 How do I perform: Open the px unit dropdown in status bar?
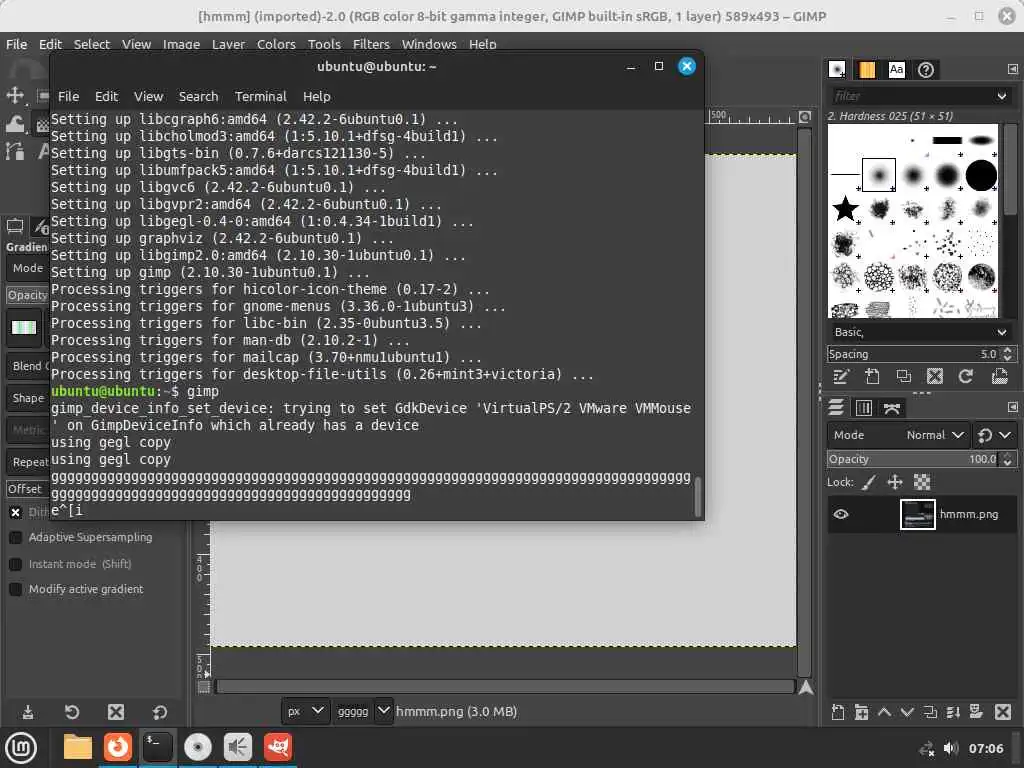coord(305,711)
